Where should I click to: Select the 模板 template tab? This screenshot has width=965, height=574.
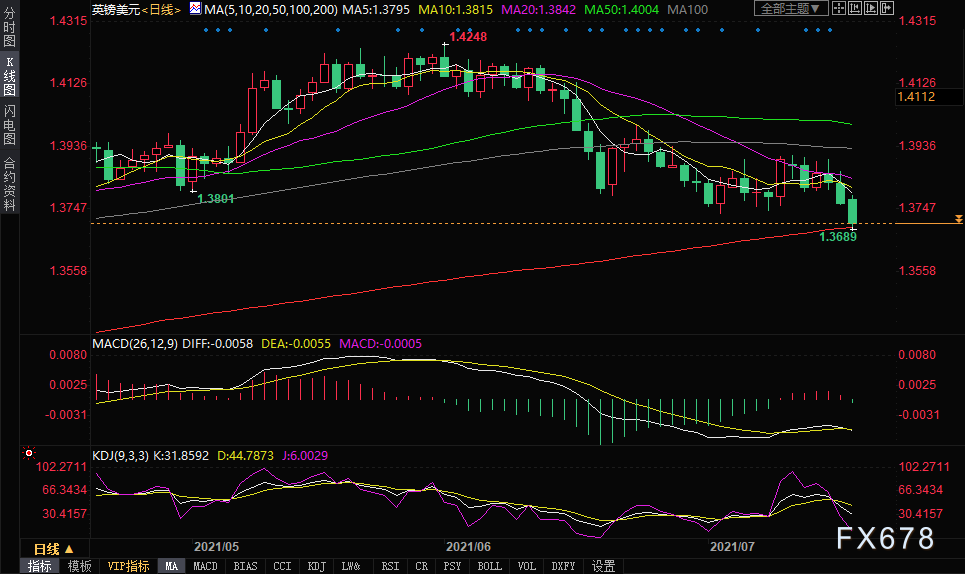click(x=79, y=566)
